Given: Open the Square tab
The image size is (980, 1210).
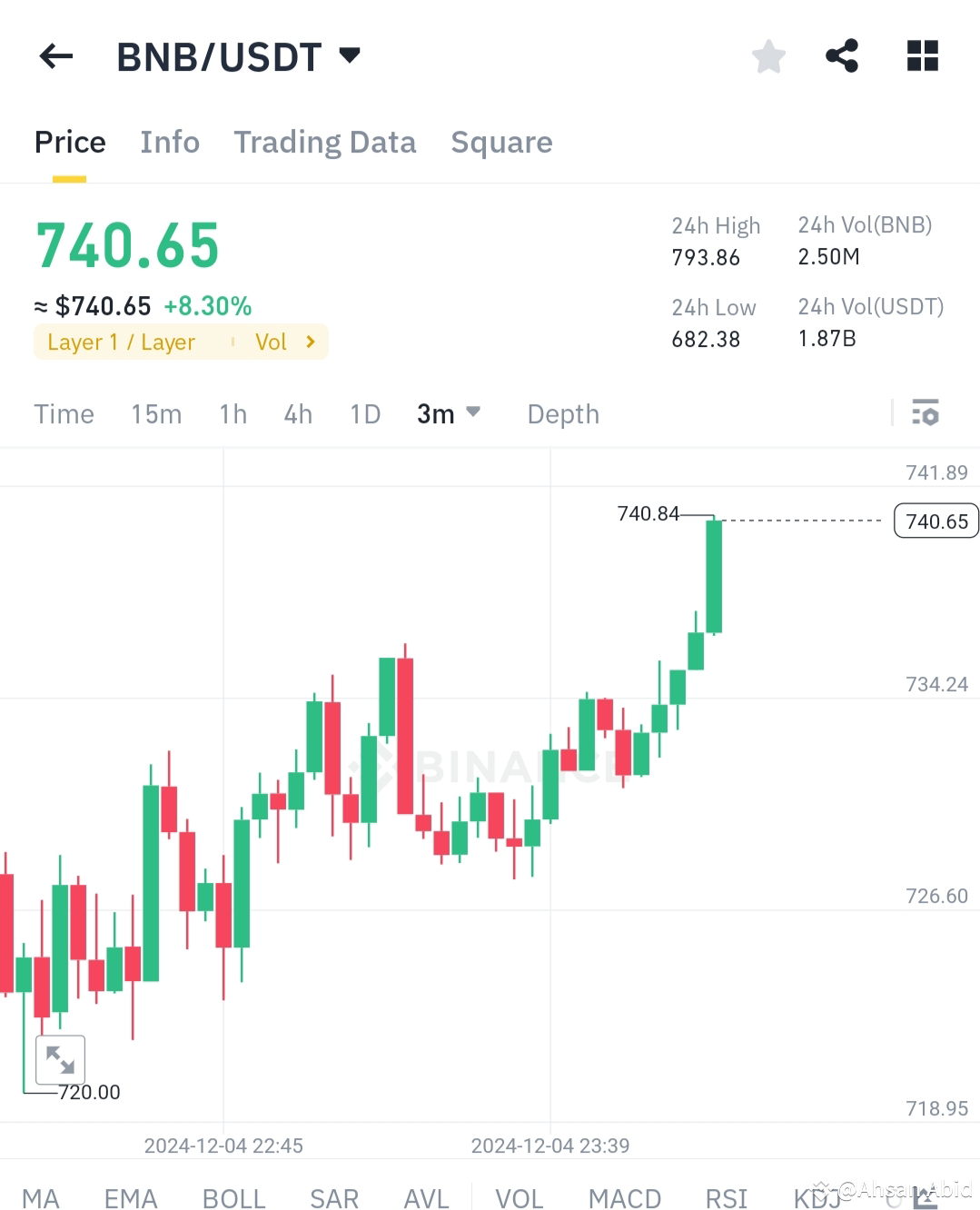Looking at the screenshot, I should click(501, 142).
